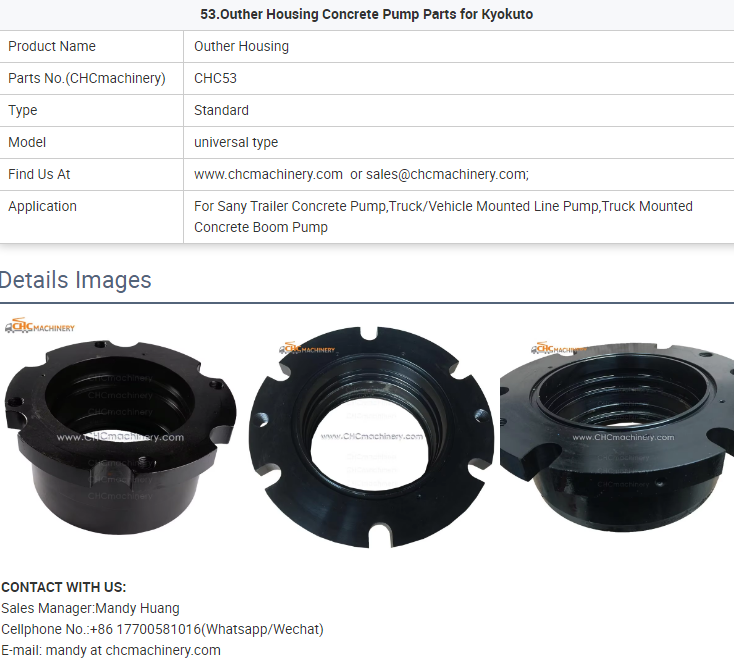The height and width of the screenshot is (668, 734).
Task: Click the Product Name label cell
Action: [x=52, y=46]
